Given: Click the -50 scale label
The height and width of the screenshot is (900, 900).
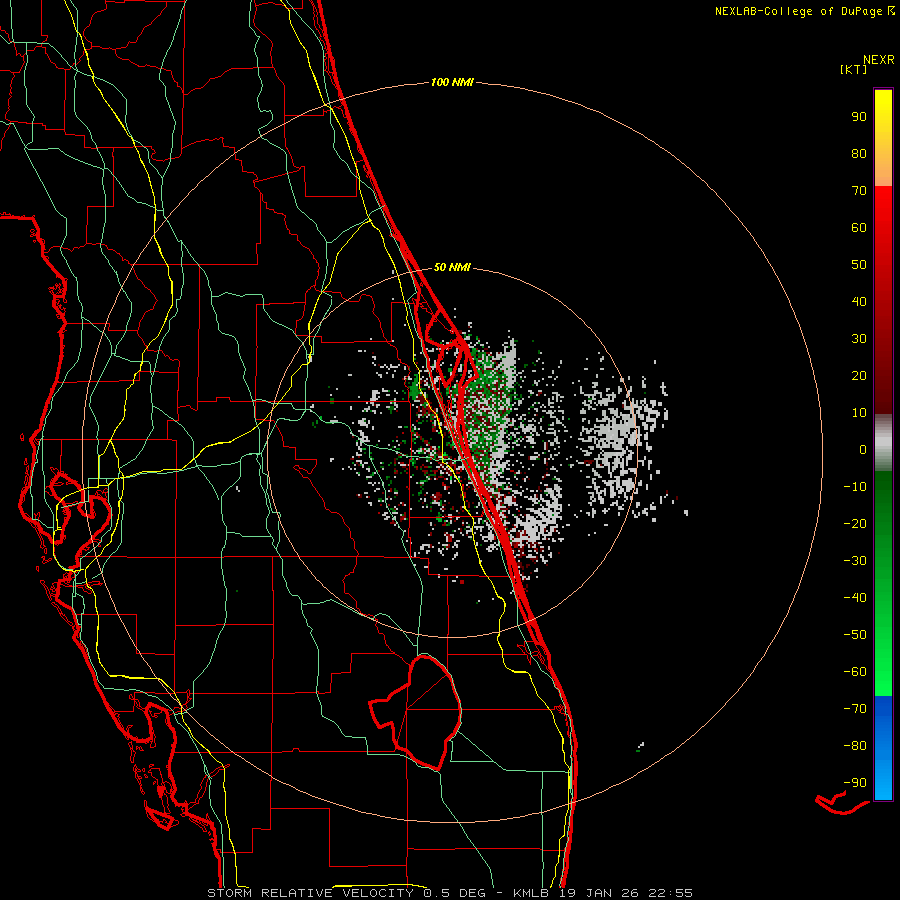Looking at the screenshot, I should pos(855,635).
